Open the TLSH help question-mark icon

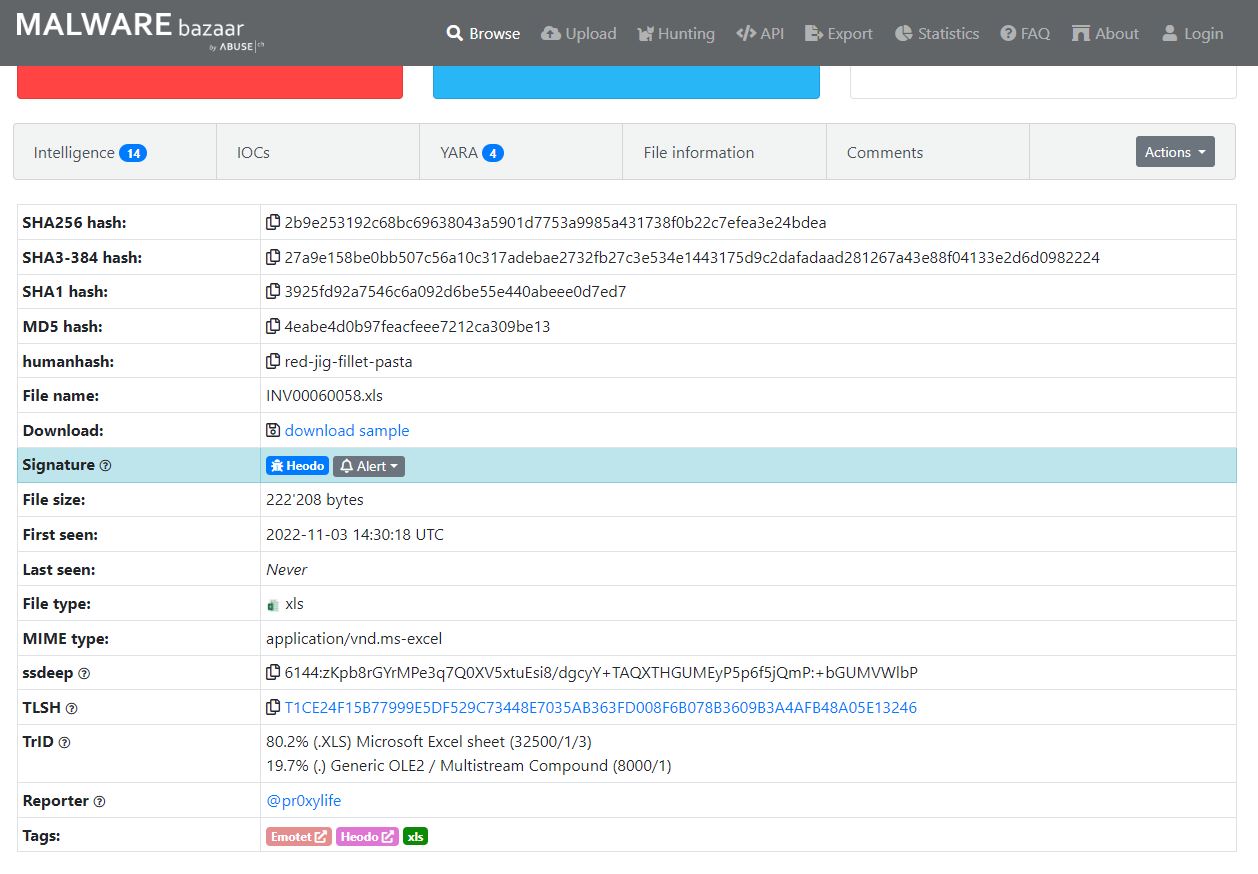click(x=71, y=709)
